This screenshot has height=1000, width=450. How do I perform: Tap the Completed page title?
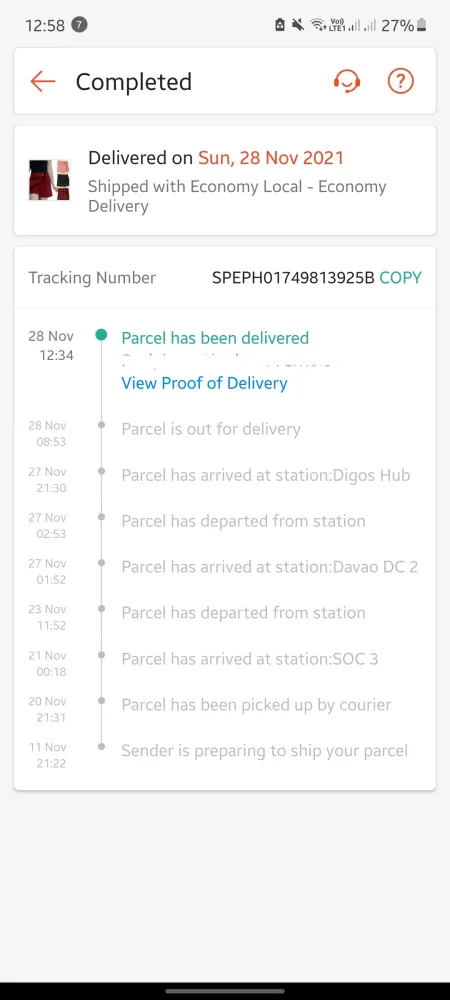pos(134,82)
